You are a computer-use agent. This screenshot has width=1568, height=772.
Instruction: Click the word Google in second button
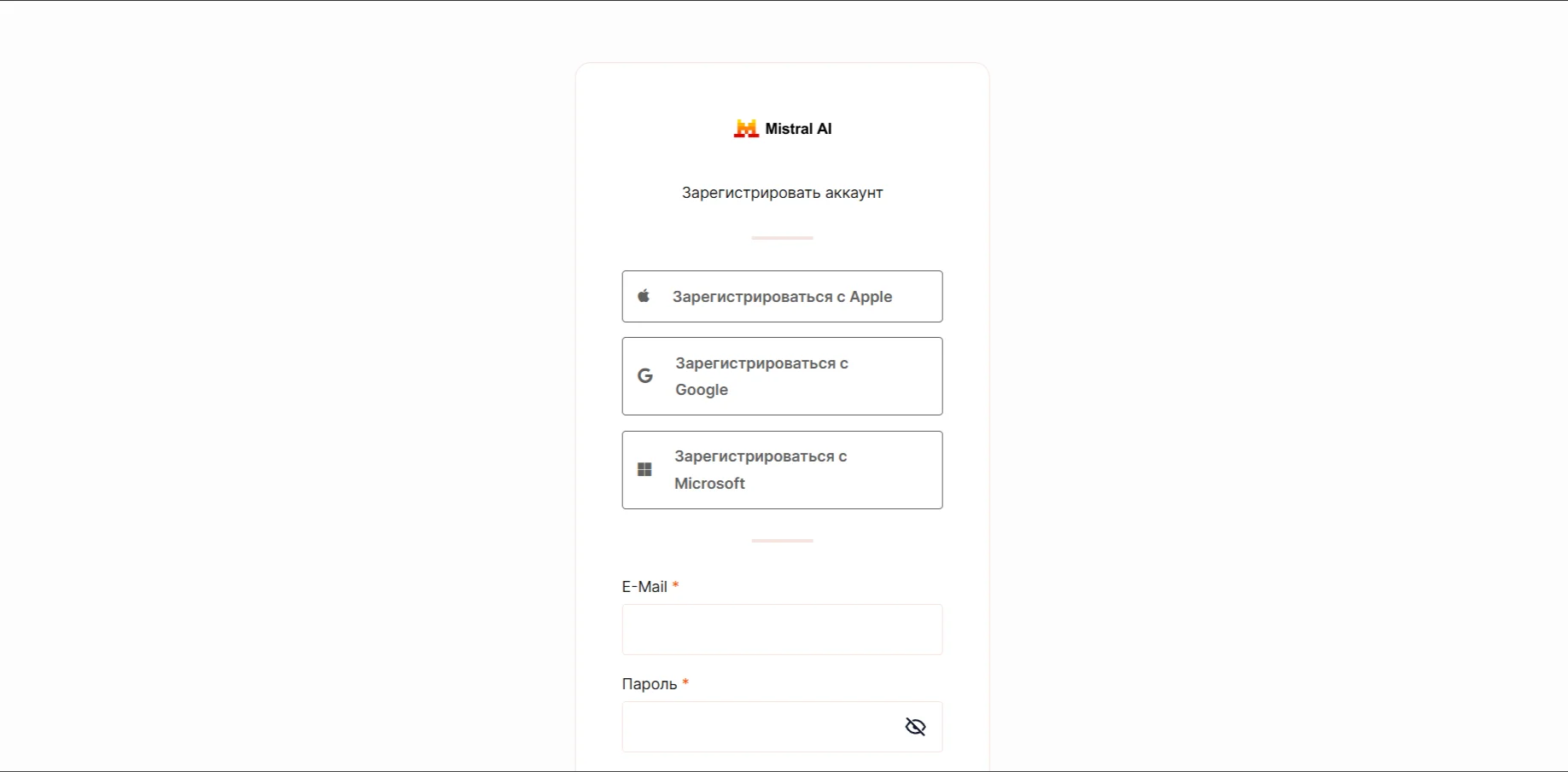pos(702,390)
